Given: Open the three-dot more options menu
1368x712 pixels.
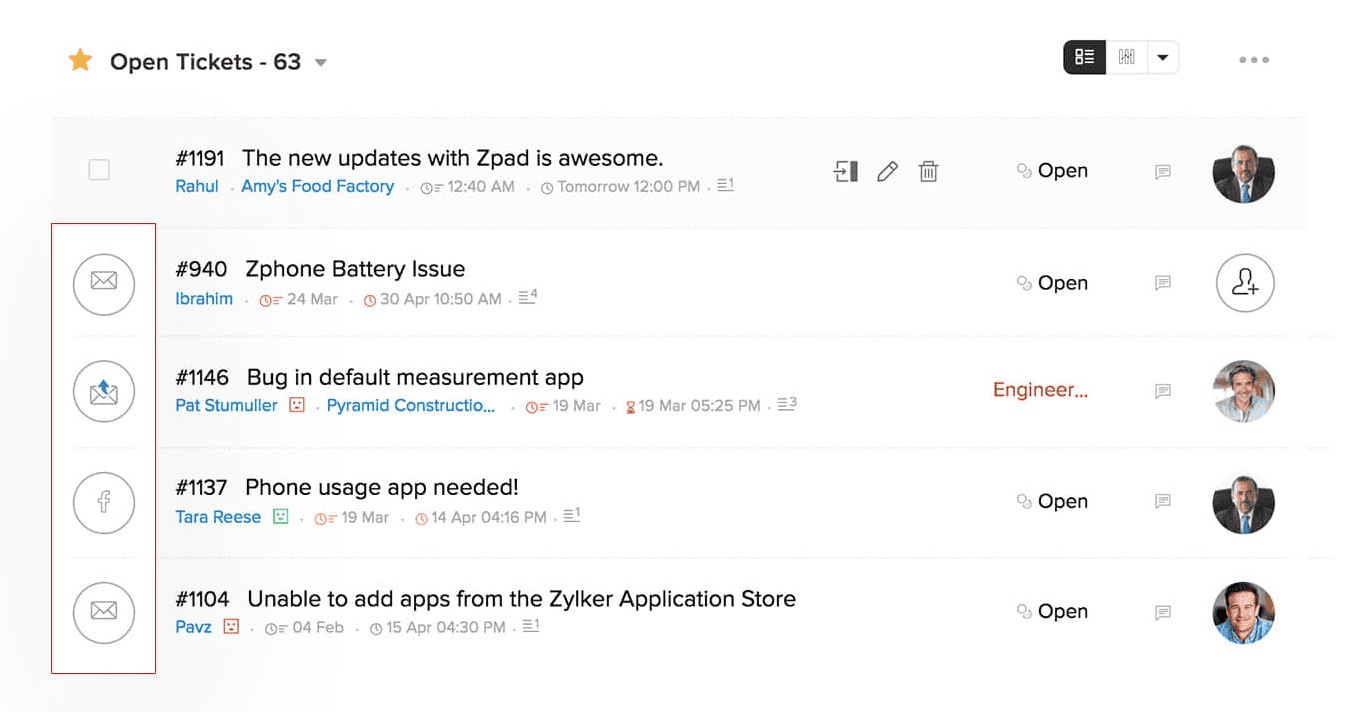Looking at the screenshot, I should [1254, 60].
